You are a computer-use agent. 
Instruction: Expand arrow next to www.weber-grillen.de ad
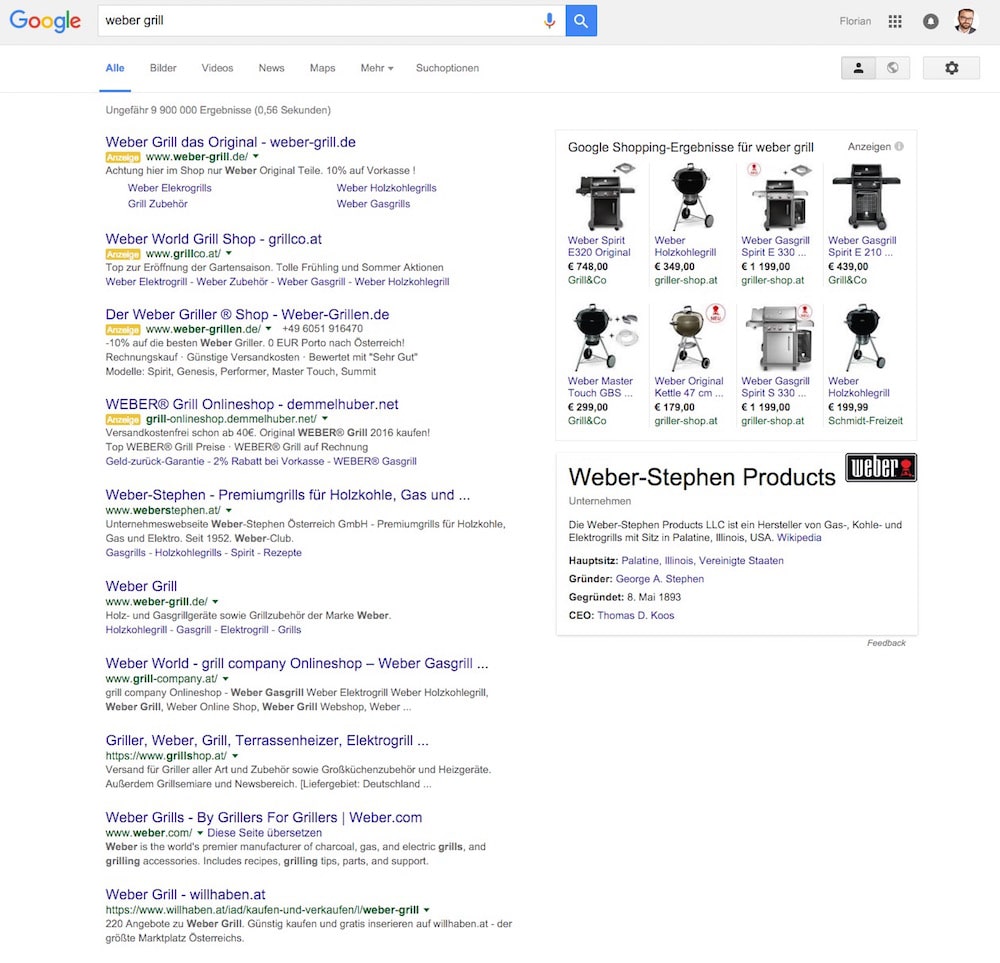268,329
